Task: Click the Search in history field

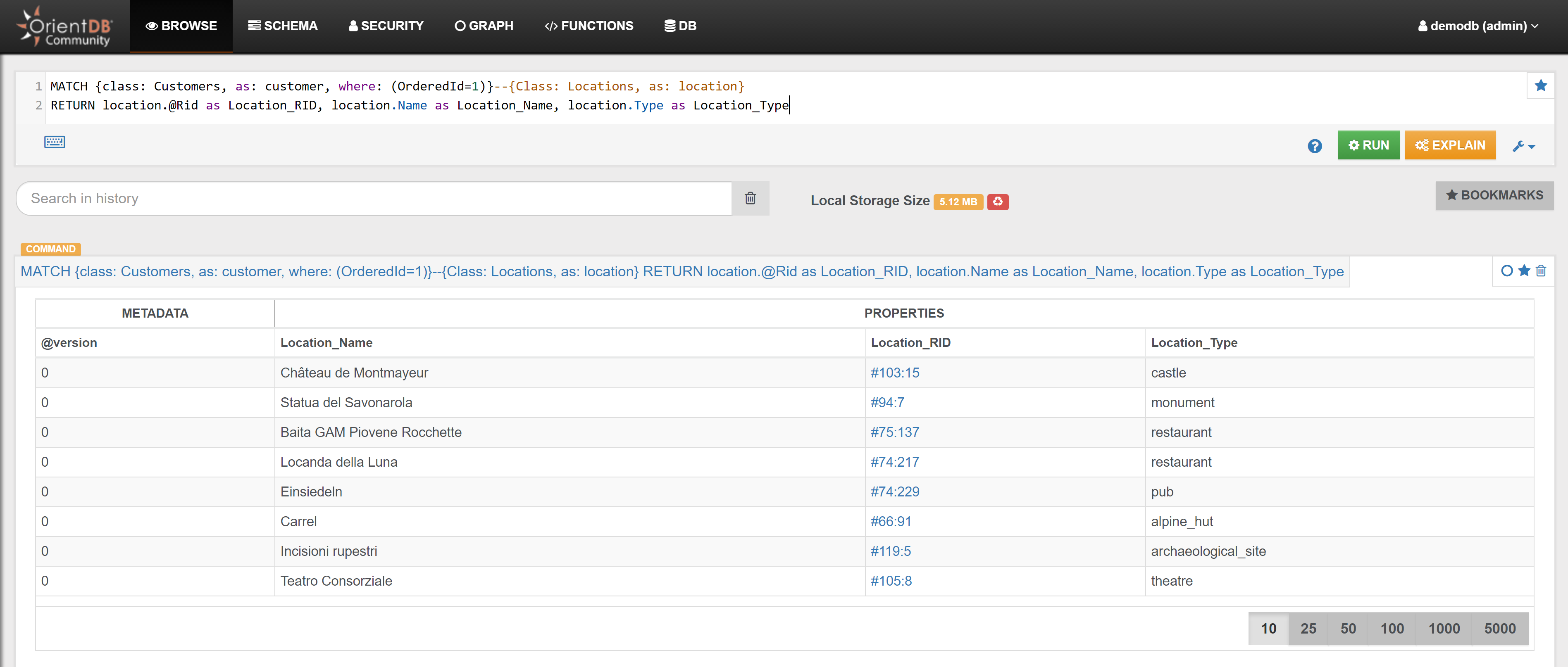Action: pyautogui.click(x=373, y=198)
